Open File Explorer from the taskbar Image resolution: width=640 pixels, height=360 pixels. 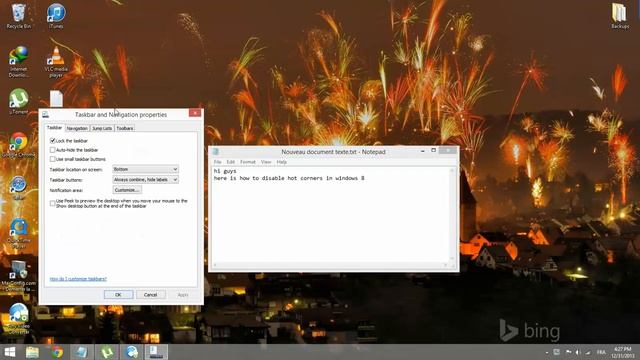point(33,352)
